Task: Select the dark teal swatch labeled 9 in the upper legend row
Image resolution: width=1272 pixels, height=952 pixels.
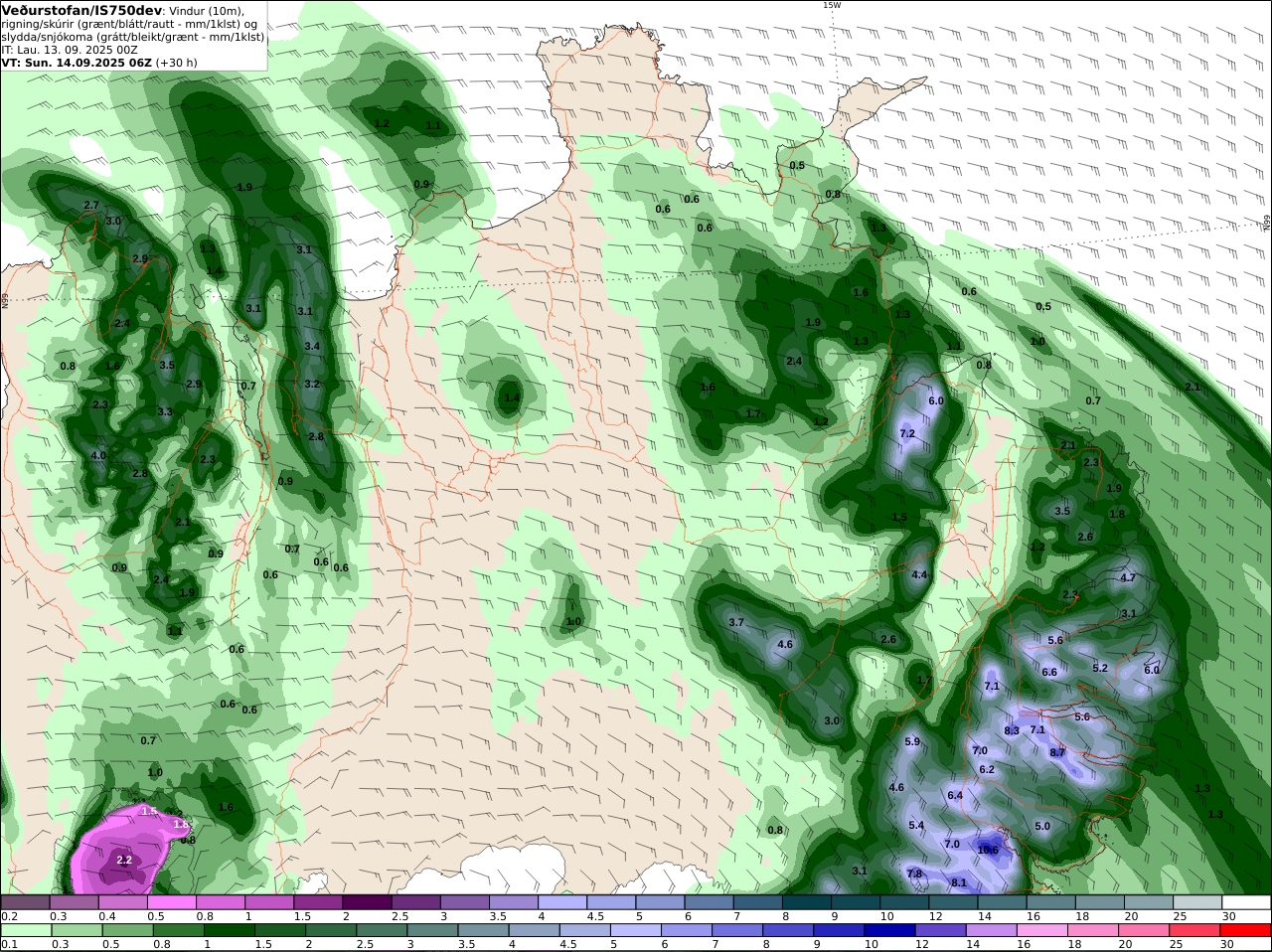Action: (x=856, y=902)
